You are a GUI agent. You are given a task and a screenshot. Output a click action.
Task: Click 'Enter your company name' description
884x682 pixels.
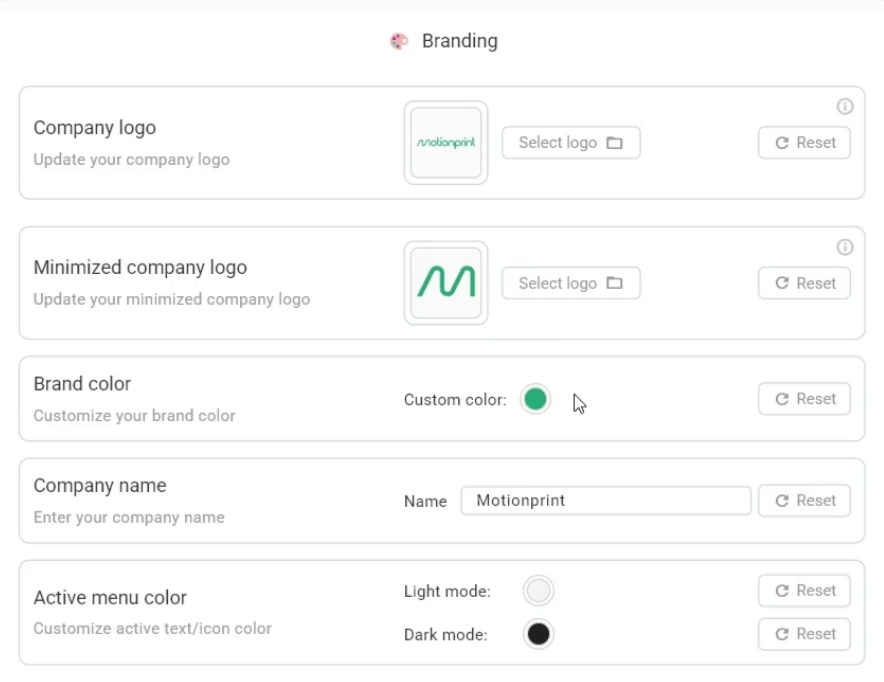coord(129,517)
